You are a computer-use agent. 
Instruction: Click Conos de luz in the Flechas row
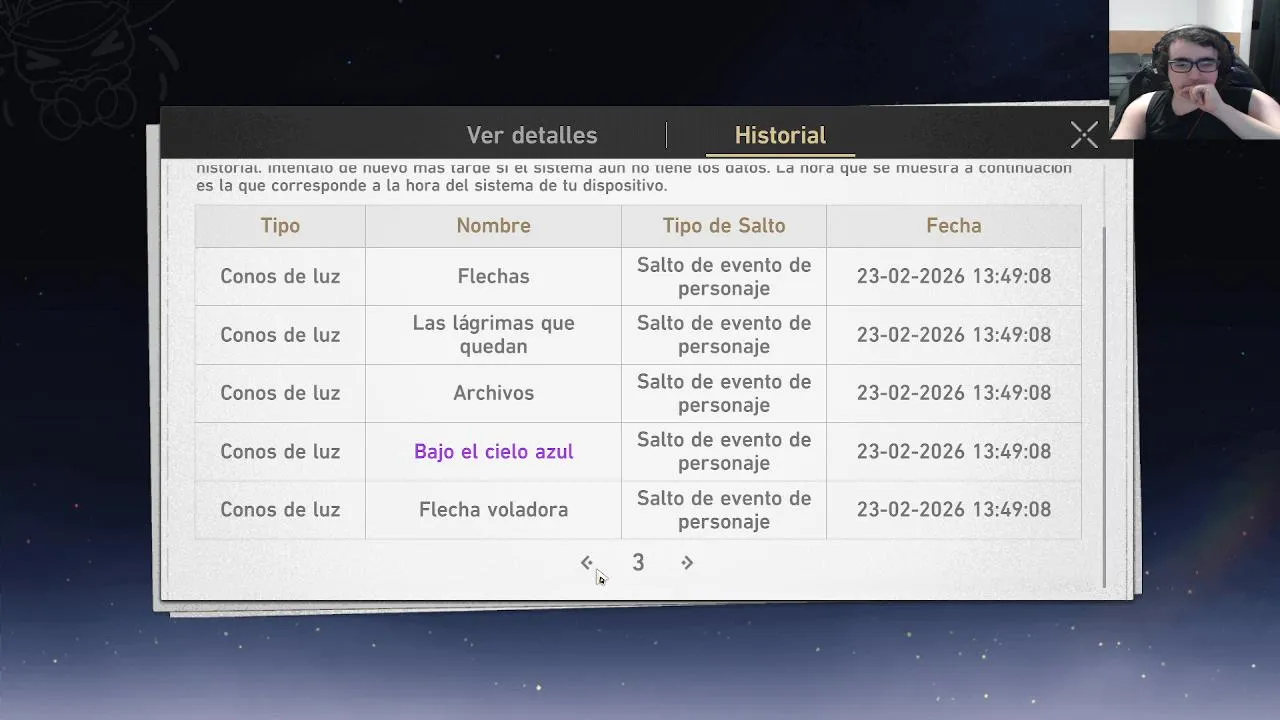[280, 276]
